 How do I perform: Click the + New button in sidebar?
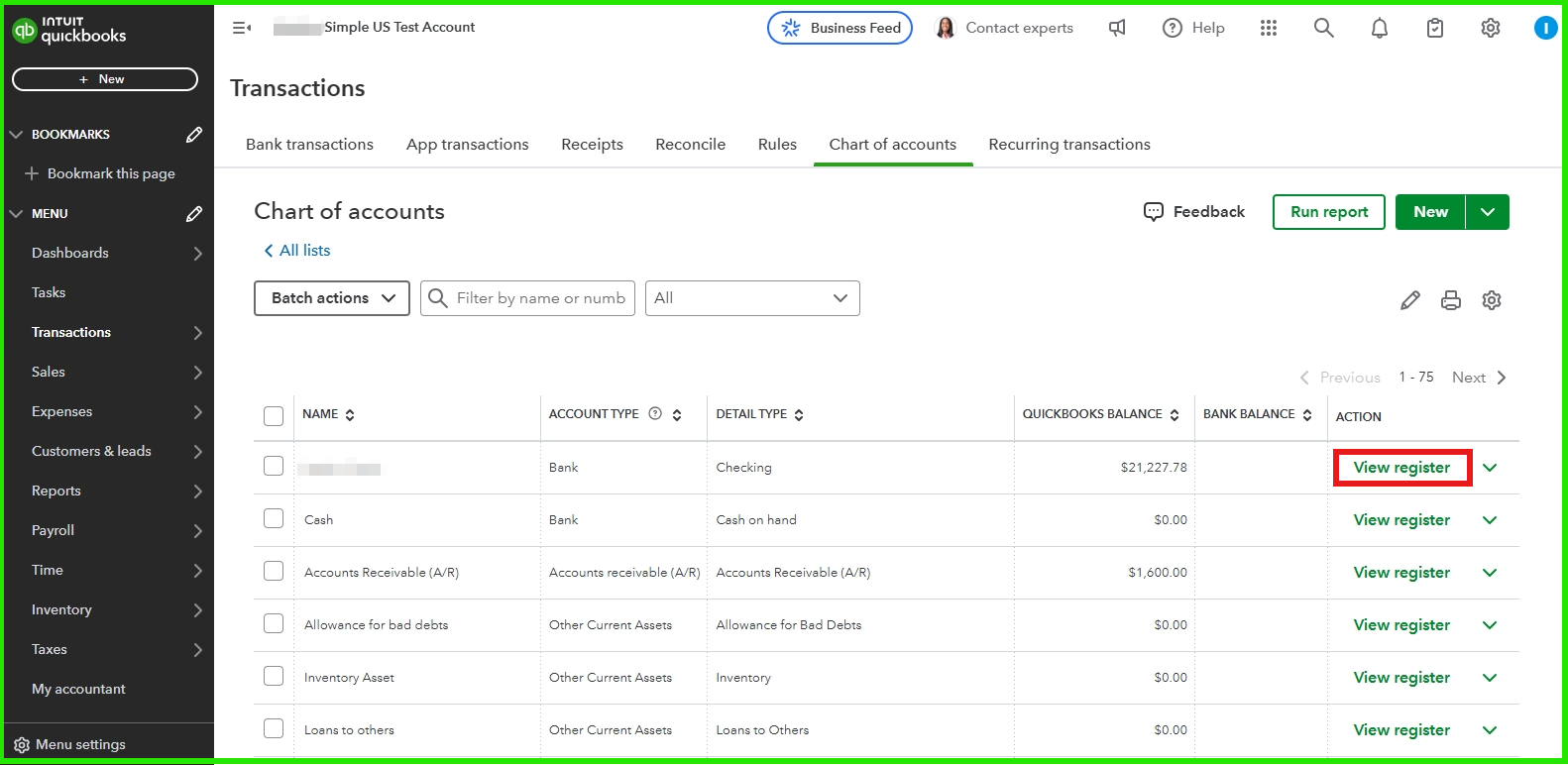coord(105,79)
